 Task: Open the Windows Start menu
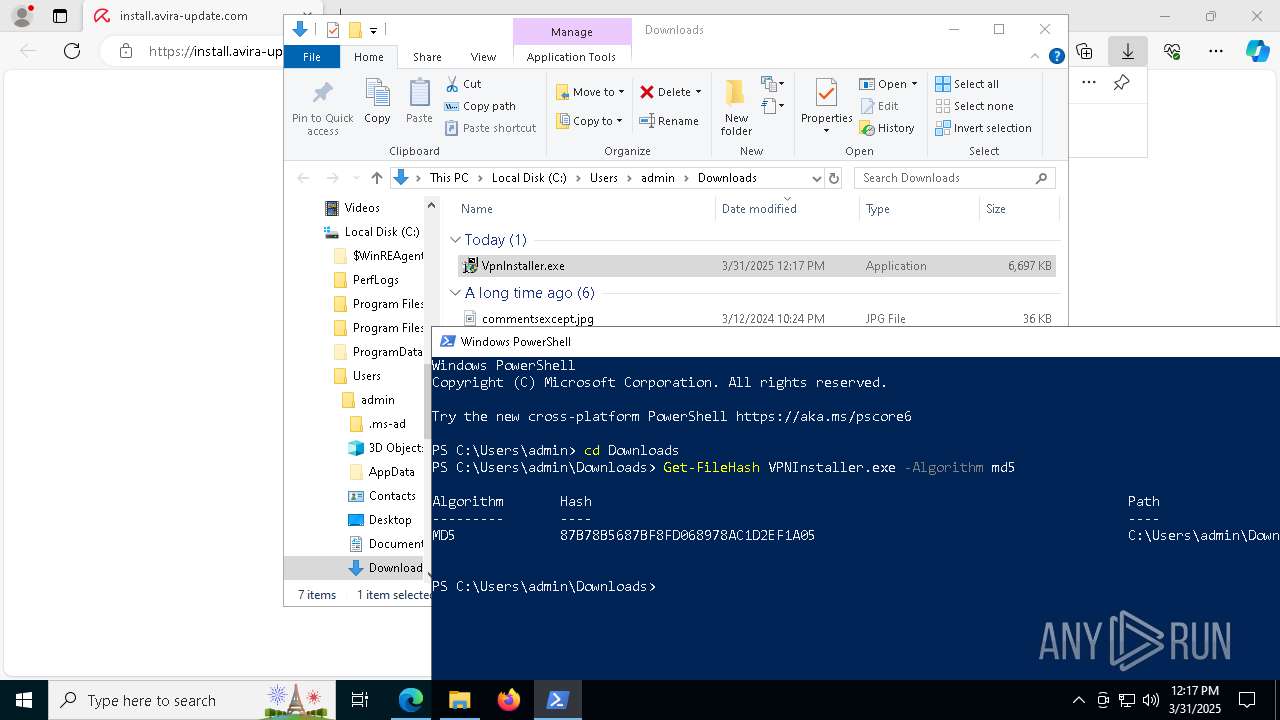(x=24, y=700)
